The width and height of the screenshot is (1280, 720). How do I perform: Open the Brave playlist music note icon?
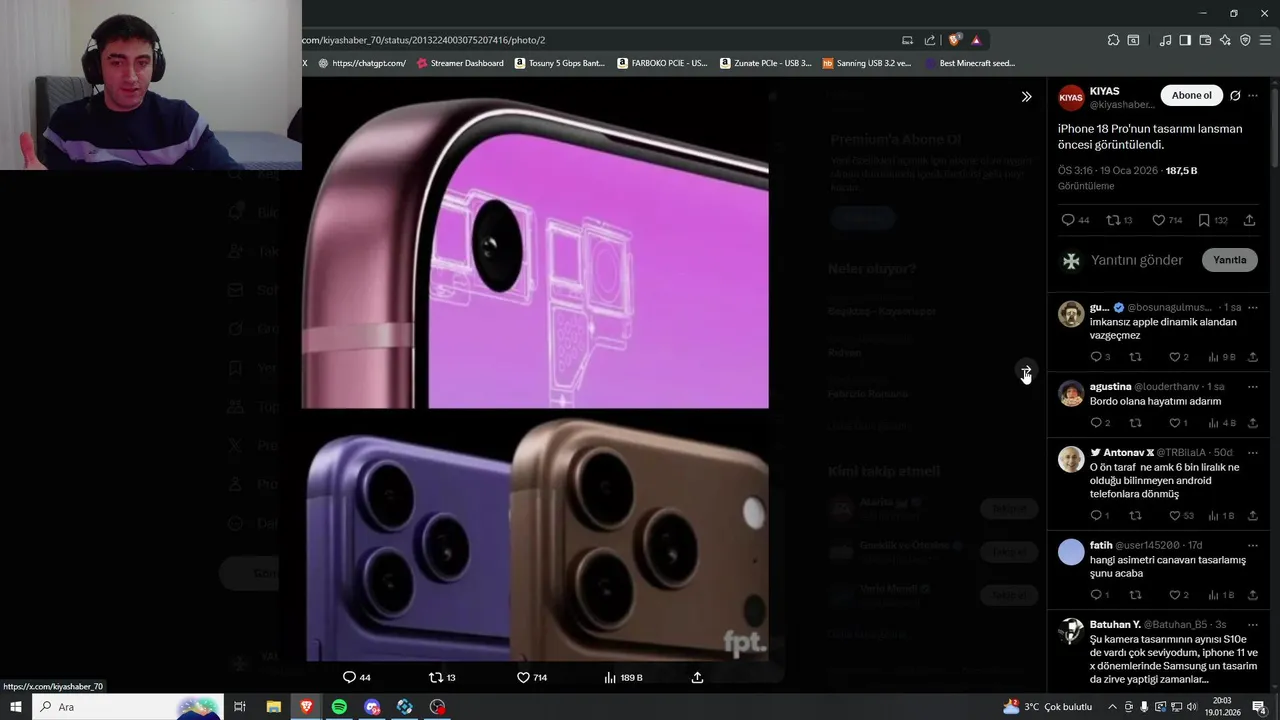point(1165,40)
